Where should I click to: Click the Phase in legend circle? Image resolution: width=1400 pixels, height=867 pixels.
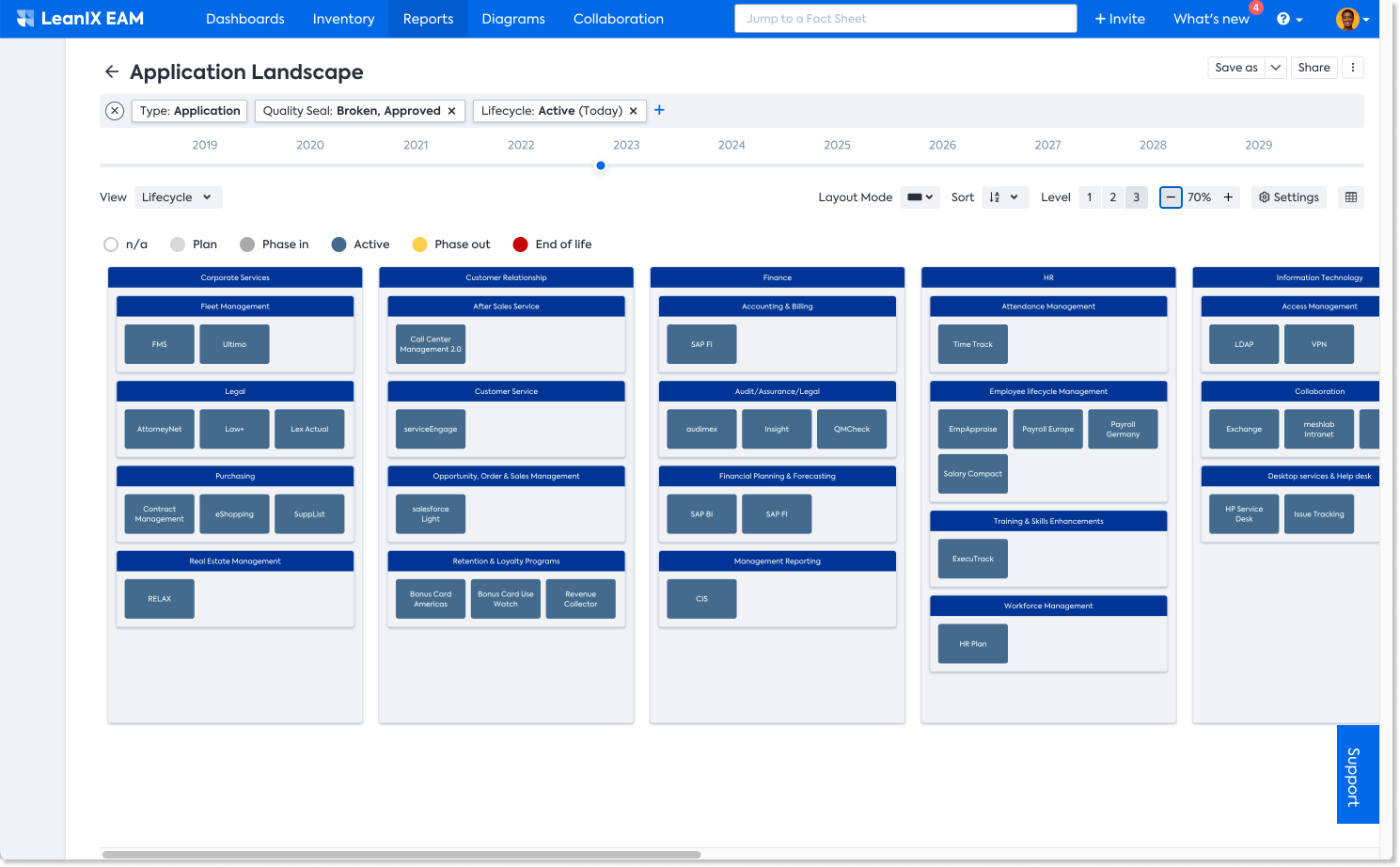(247, 244)
